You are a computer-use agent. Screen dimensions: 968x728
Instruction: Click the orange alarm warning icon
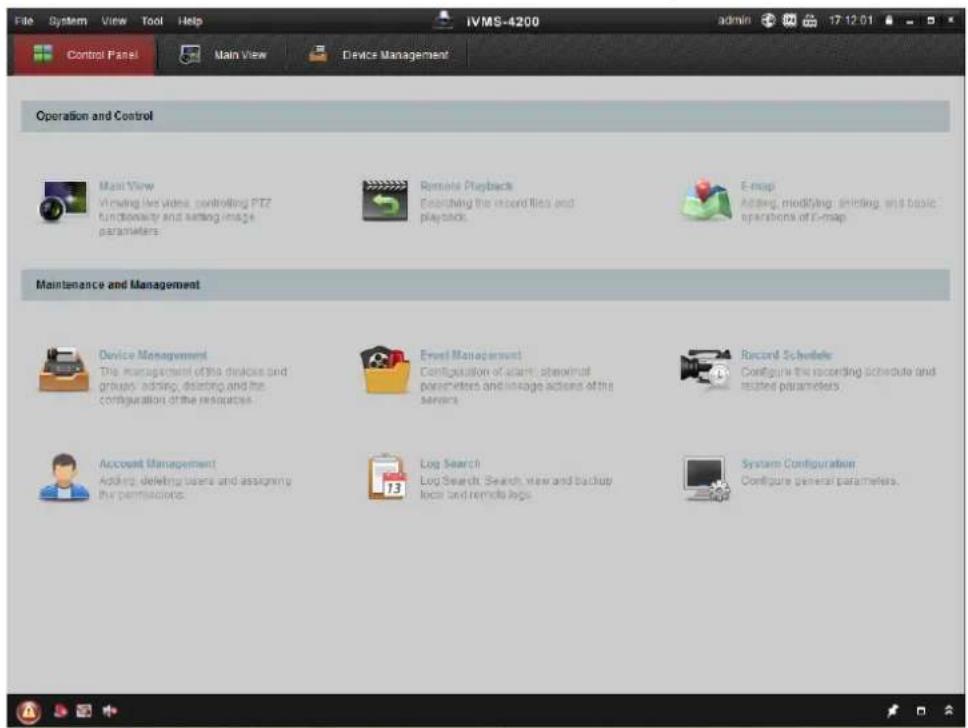(28, 711)
